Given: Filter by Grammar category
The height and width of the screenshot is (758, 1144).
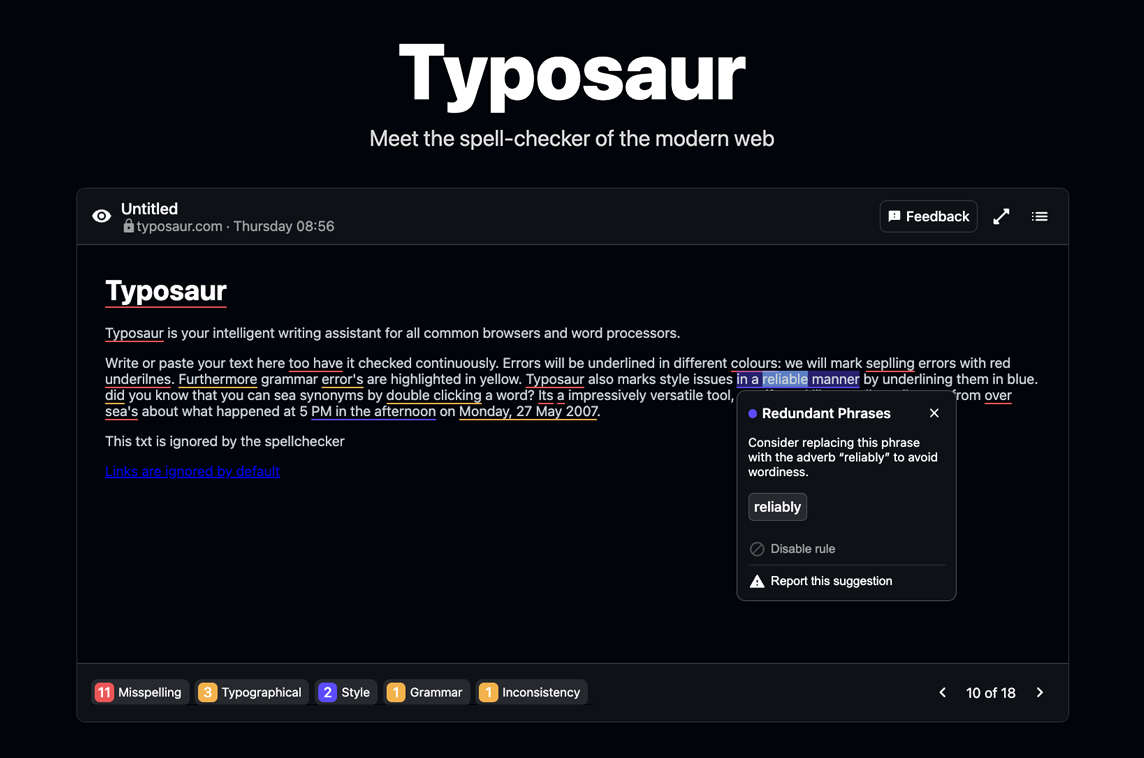Looking at the screenshot, I should tap(426, 692).
